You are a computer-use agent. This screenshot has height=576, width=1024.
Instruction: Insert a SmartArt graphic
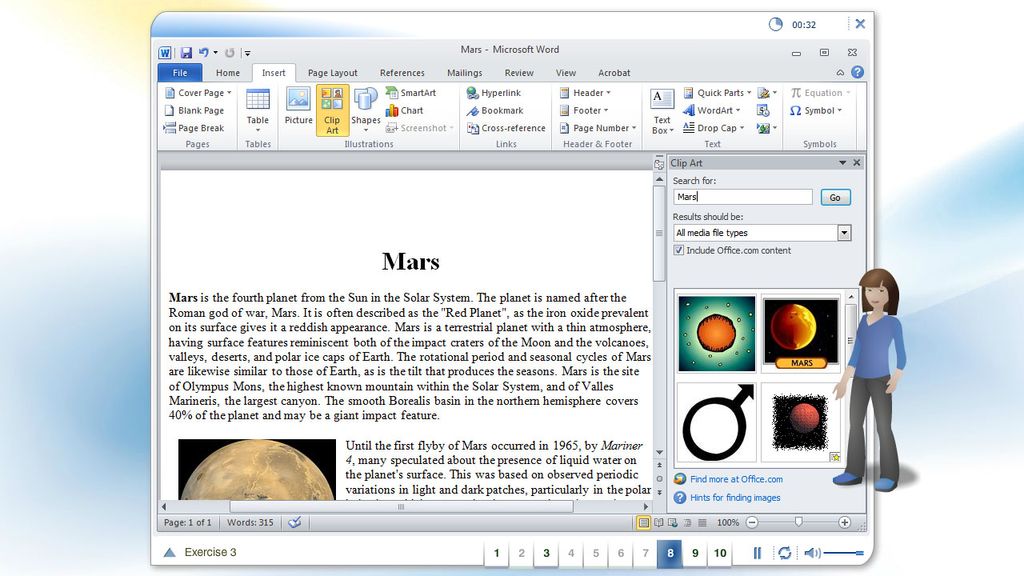[411, 93]
